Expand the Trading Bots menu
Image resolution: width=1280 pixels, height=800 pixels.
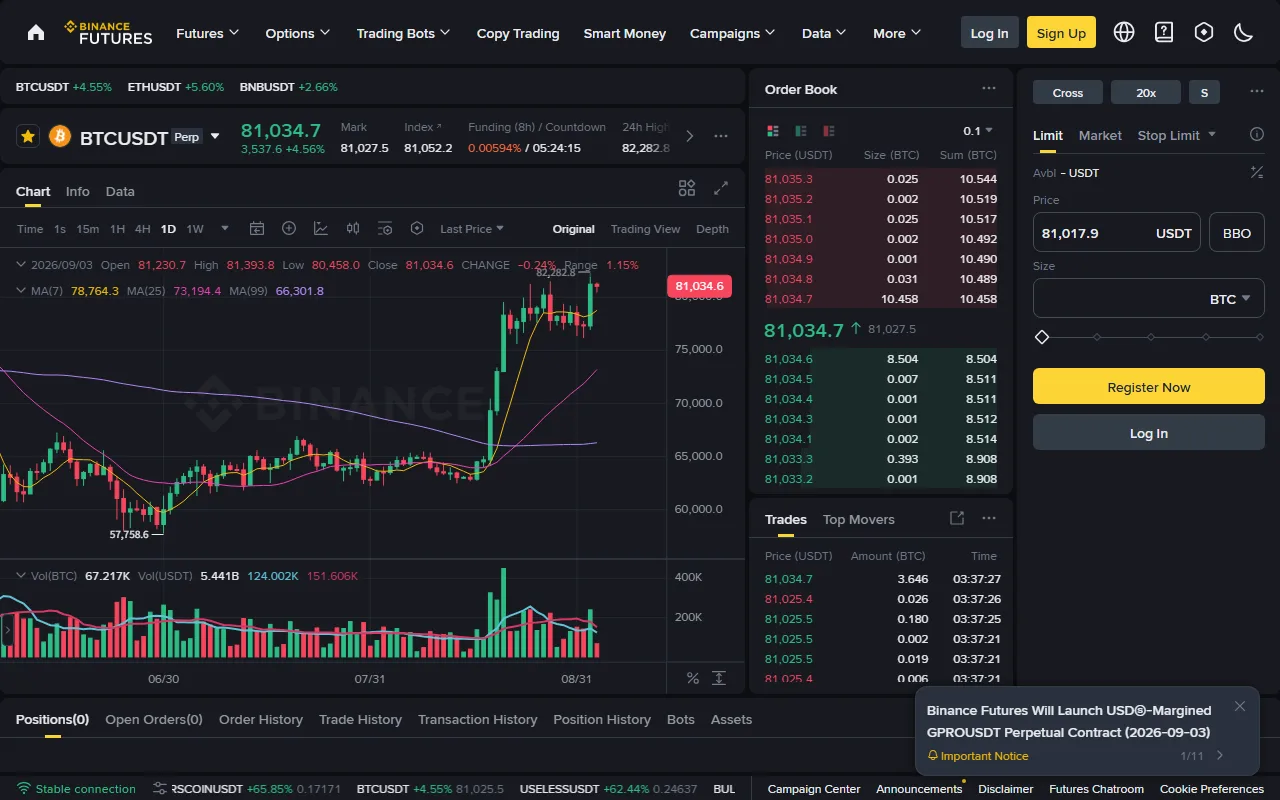404,33
